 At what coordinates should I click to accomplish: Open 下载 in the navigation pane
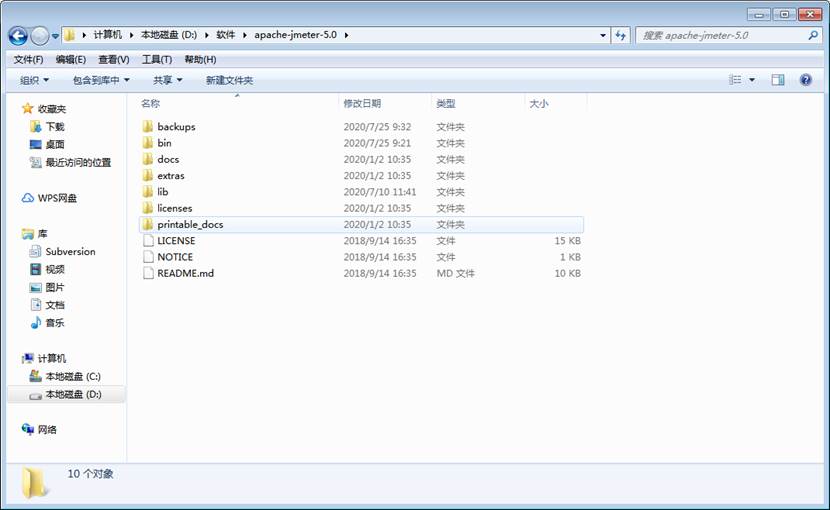(x=55, y=127)
